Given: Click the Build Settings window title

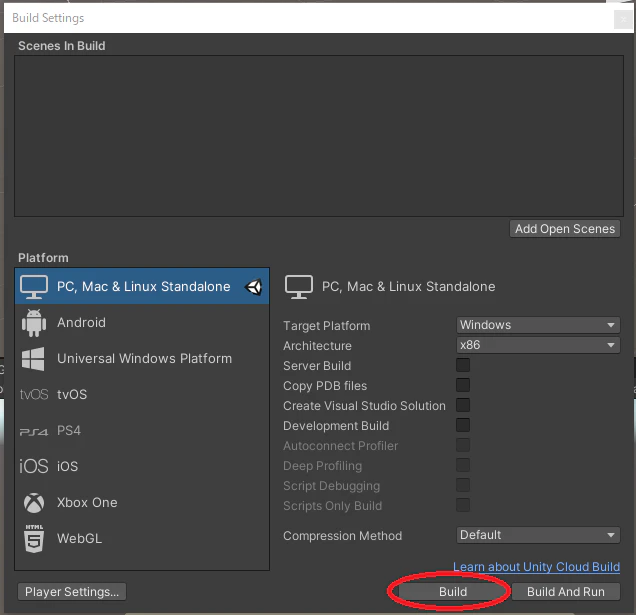Looking at the screenshot, I should point(48,18).
